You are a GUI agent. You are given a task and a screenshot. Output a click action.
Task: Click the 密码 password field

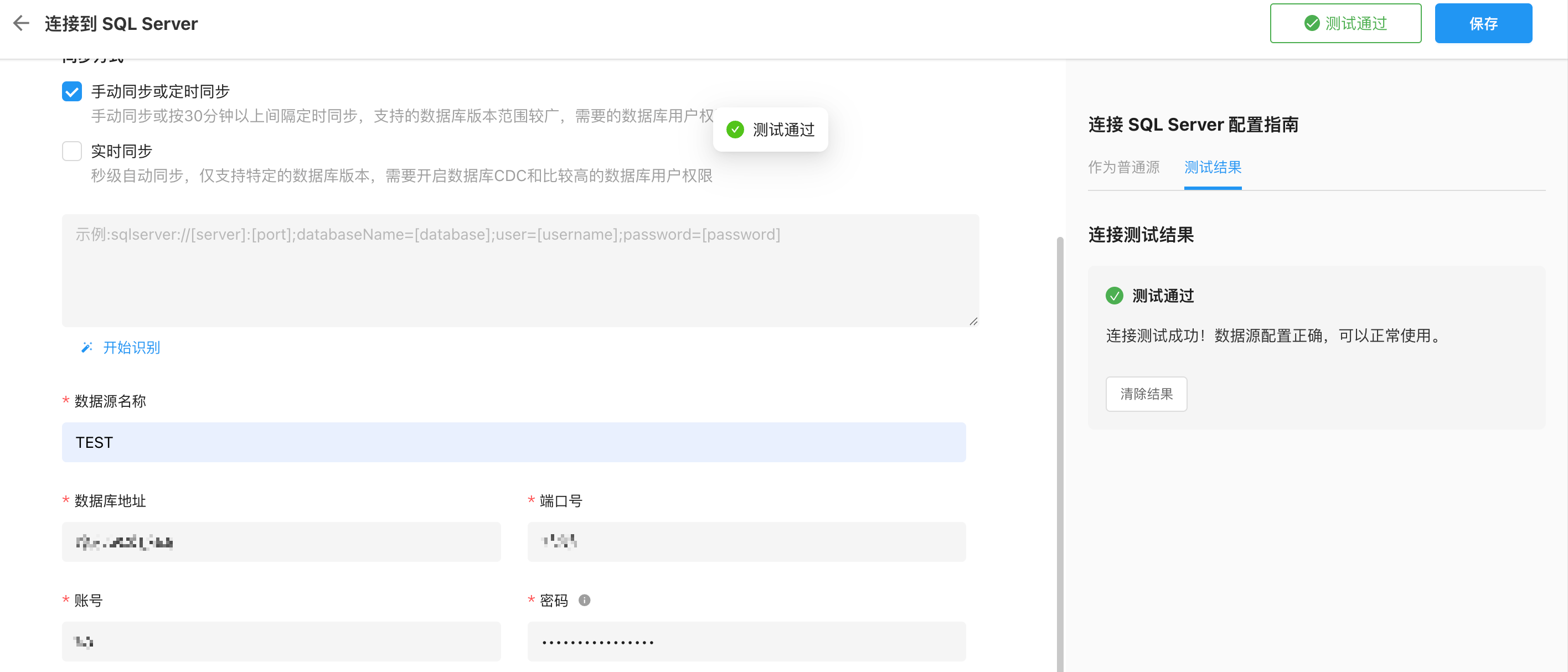(x=746, y=641)
